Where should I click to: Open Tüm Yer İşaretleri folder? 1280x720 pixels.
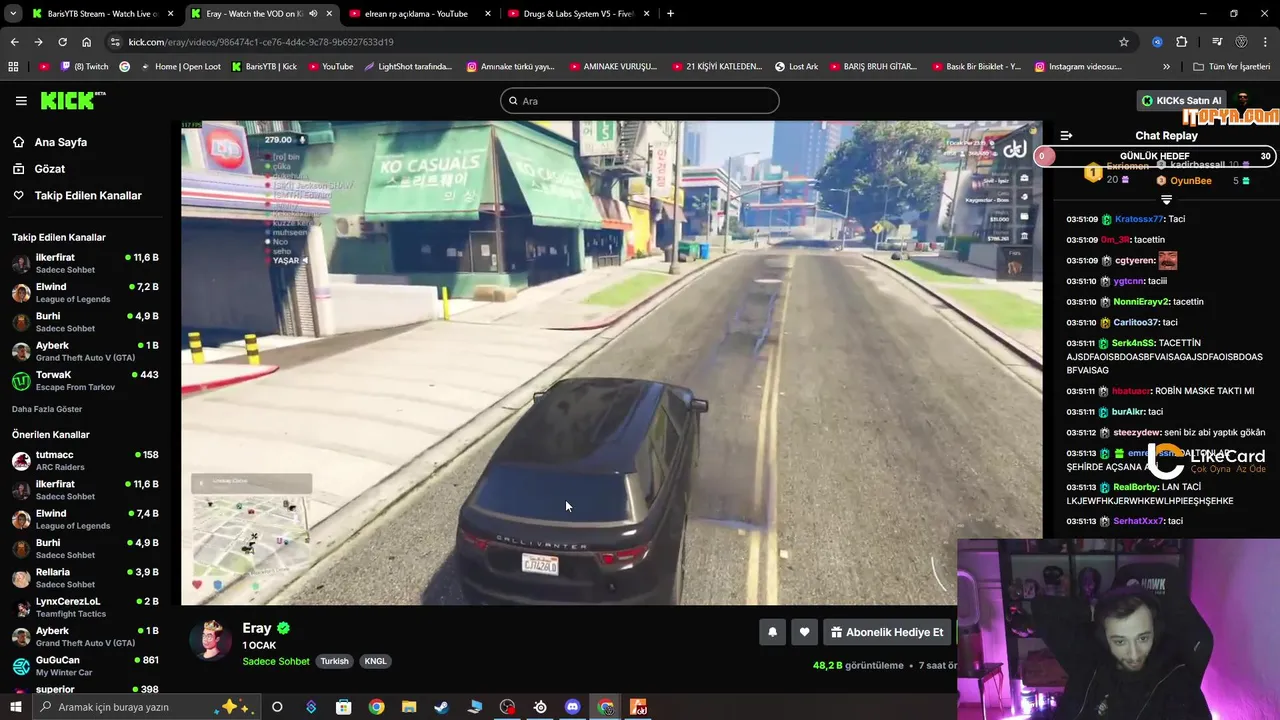(x=1232, y=67)
